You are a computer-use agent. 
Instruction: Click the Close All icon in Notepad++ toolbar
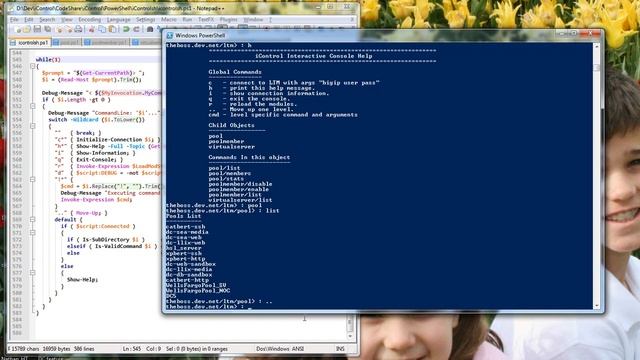(x=69, y=29)
